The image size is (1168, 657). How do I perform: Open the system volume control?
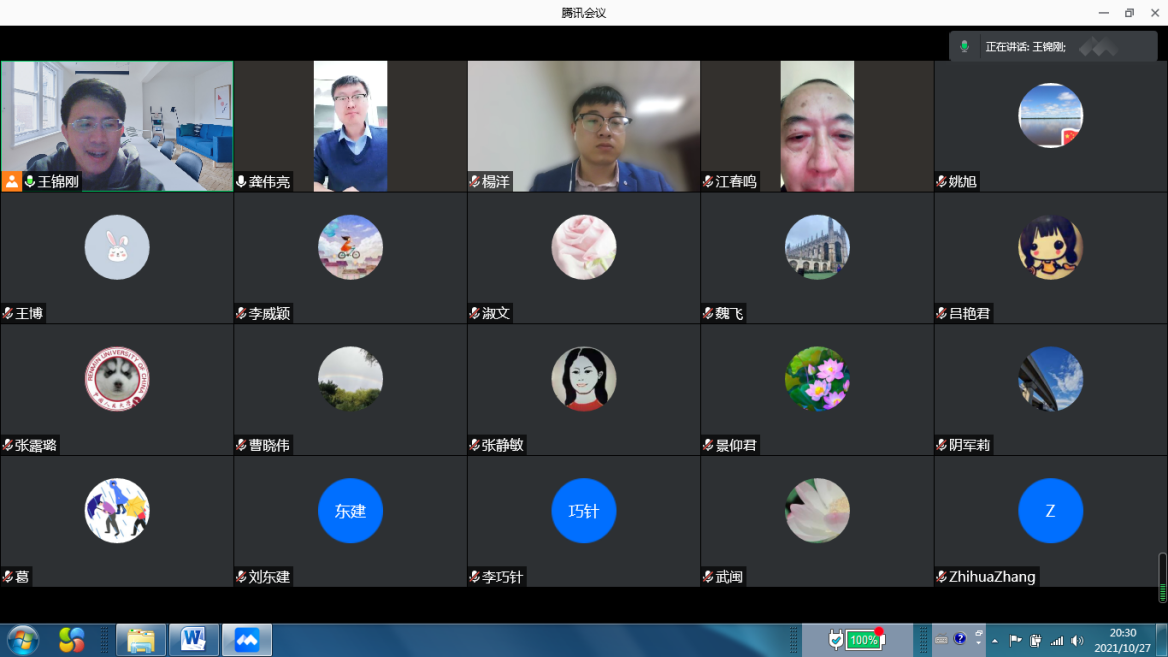[x=1077, y=640]
